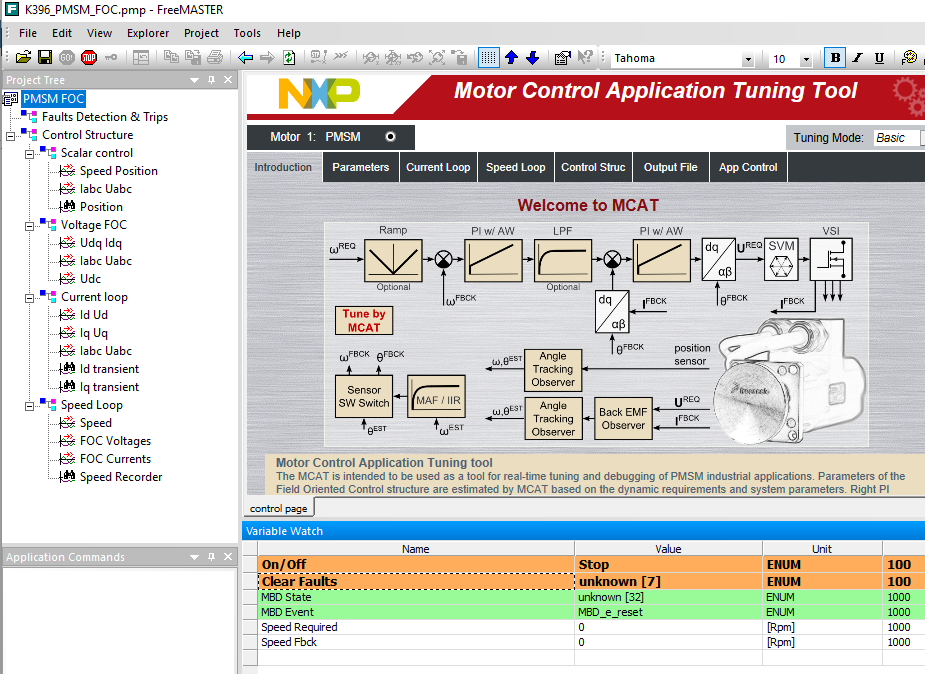Select the Speed Recorder tree item

121,477
